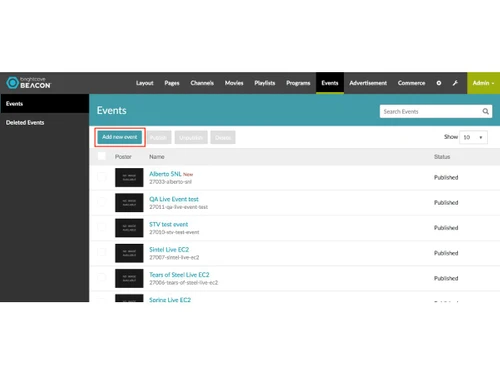Click Published status for STV test event
Viewport: 500px width, 375px height.
pos(446,228)
